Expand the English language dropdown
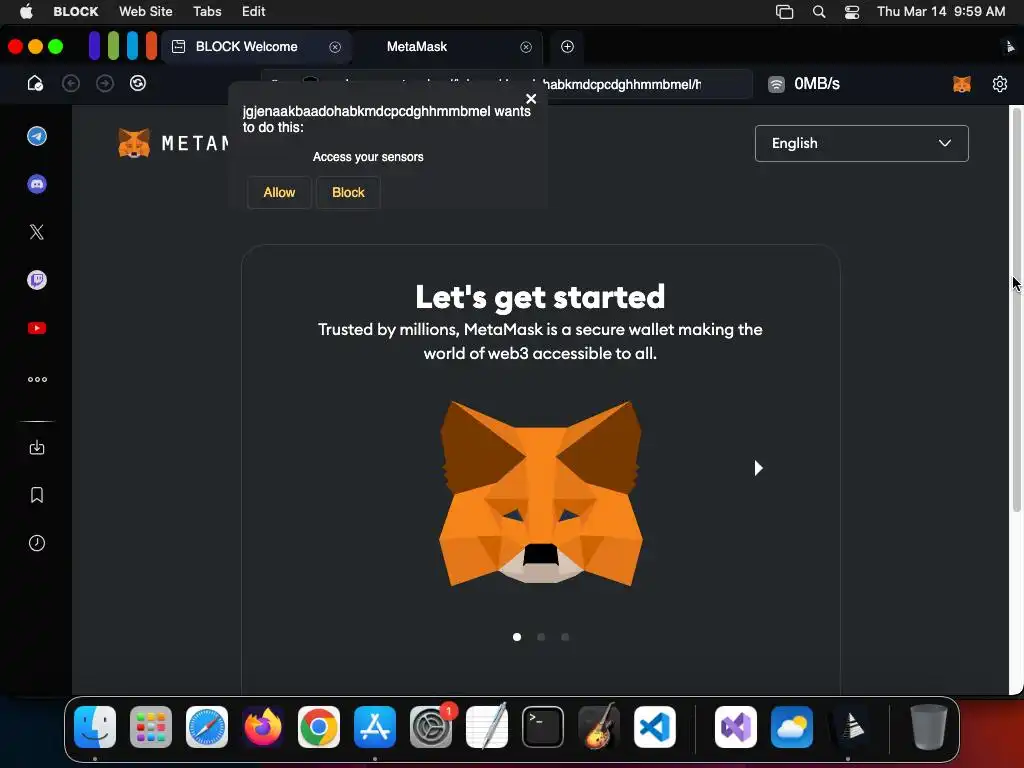 click(x=861, y=143)
